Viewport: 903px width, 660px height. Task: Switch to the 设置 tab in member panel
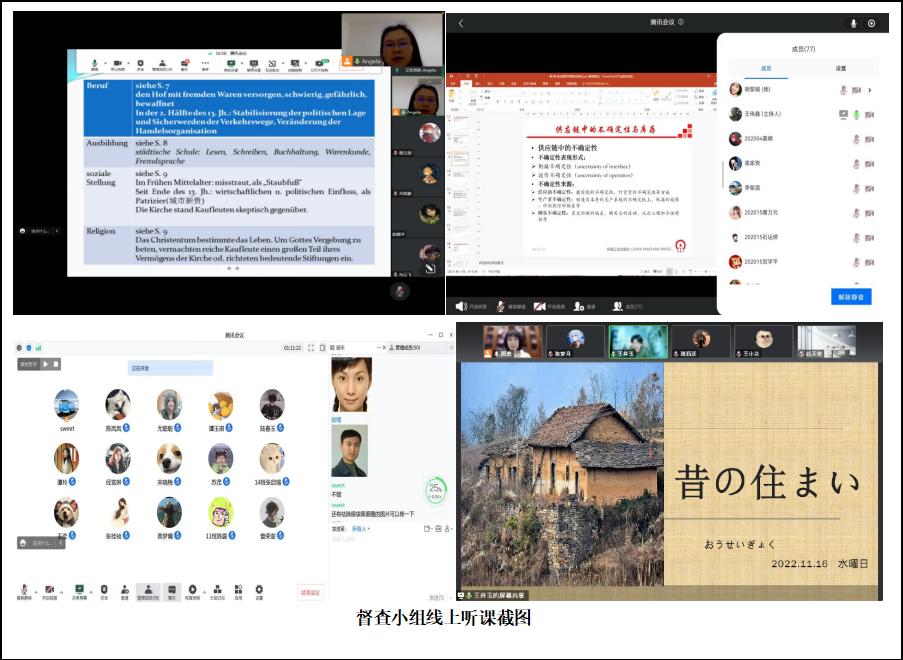tap(840, 68)
